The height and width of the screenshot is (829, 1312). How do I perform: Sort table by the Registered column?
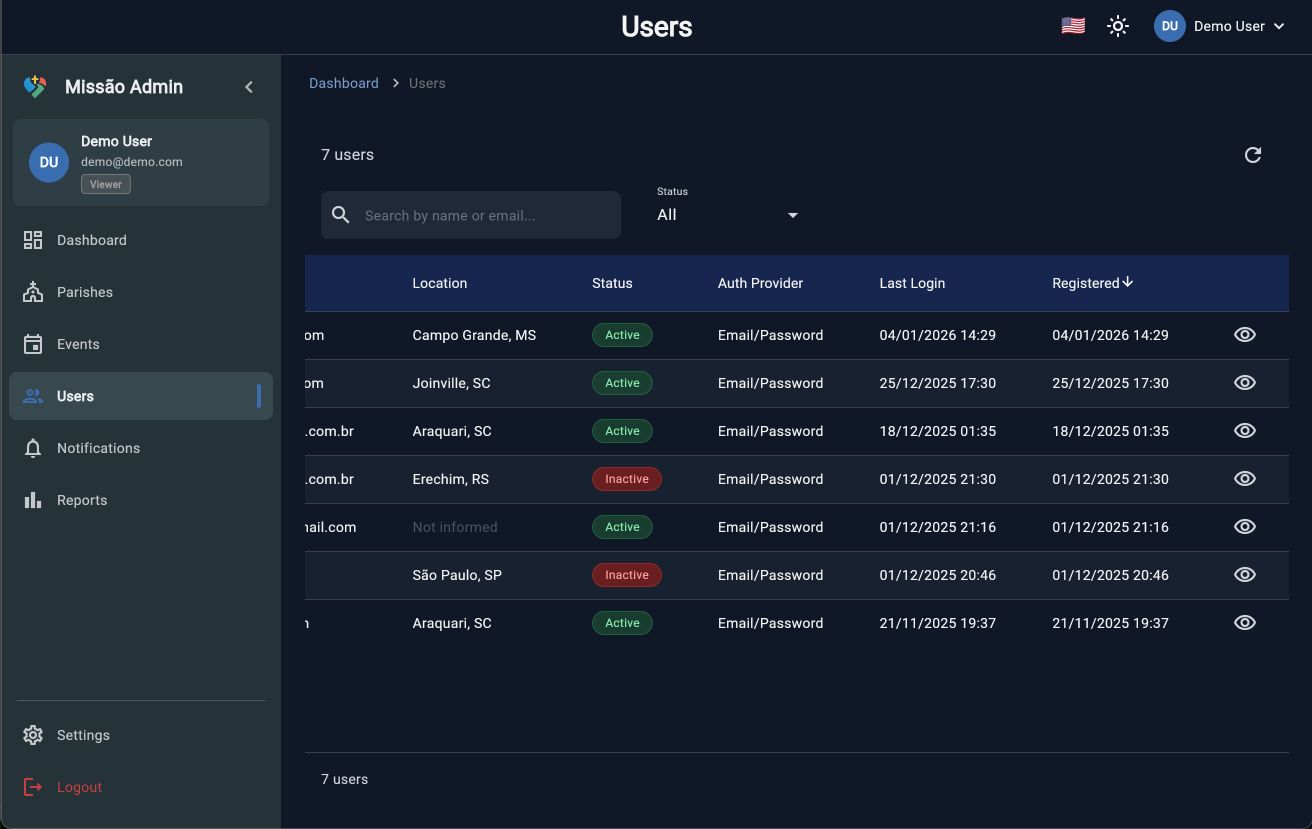tap(1085, 283)
